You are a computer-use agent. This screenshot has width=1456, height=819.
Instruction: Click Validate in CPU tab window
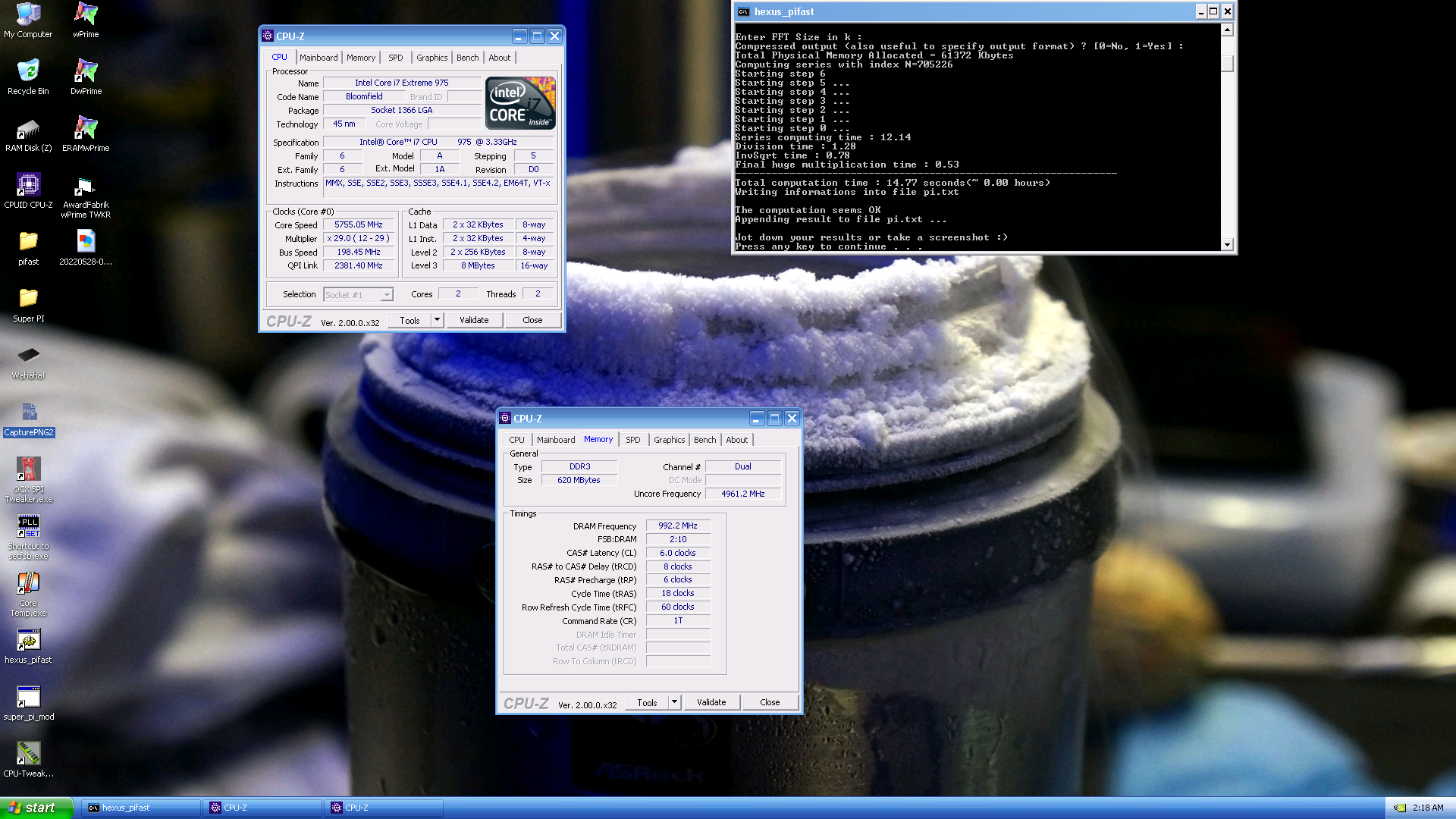pyautogui.click(x=474, y=320)
